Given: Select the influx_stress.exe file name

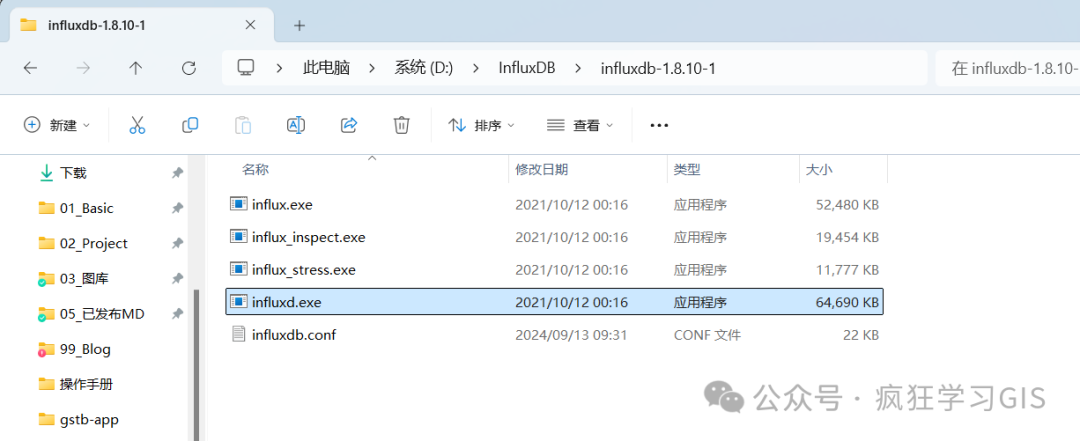Looking at the screenshot, I should pyautogui.click(x=304, y=269).
